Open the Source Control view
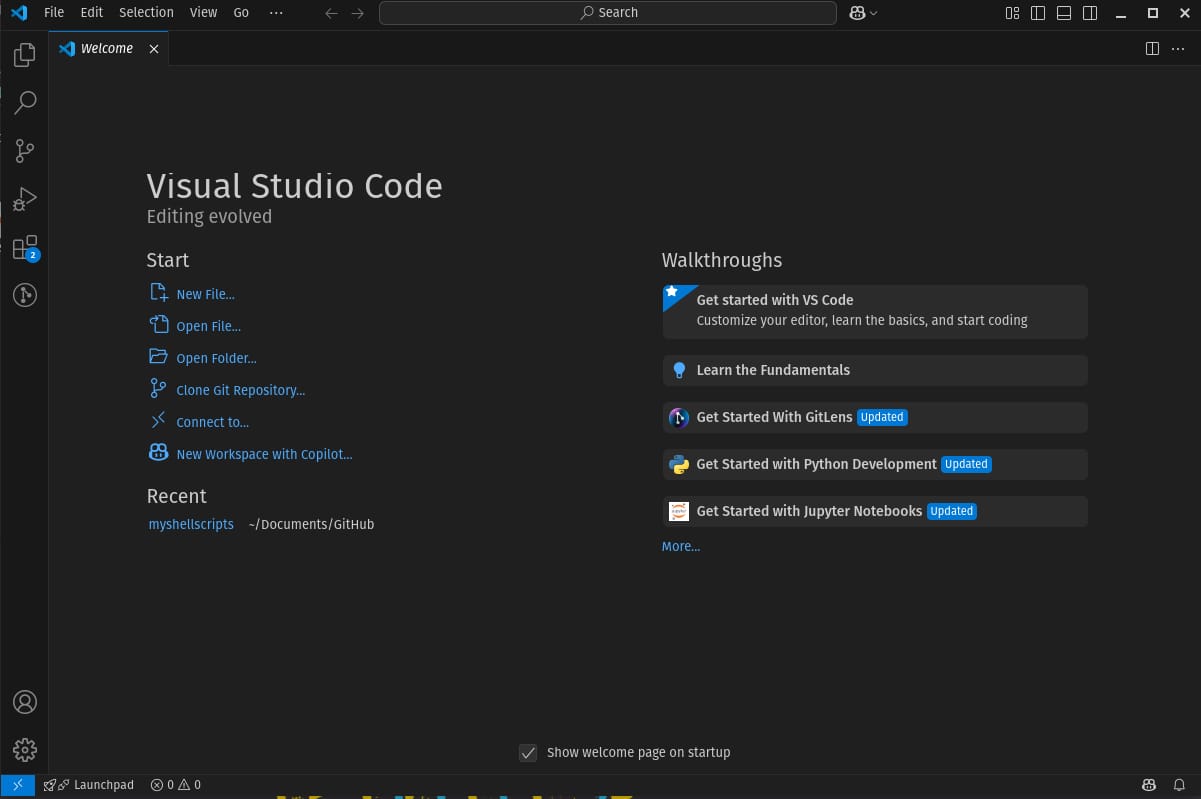1201x799 pixels. pyautogui.click(x=24, y=151)
